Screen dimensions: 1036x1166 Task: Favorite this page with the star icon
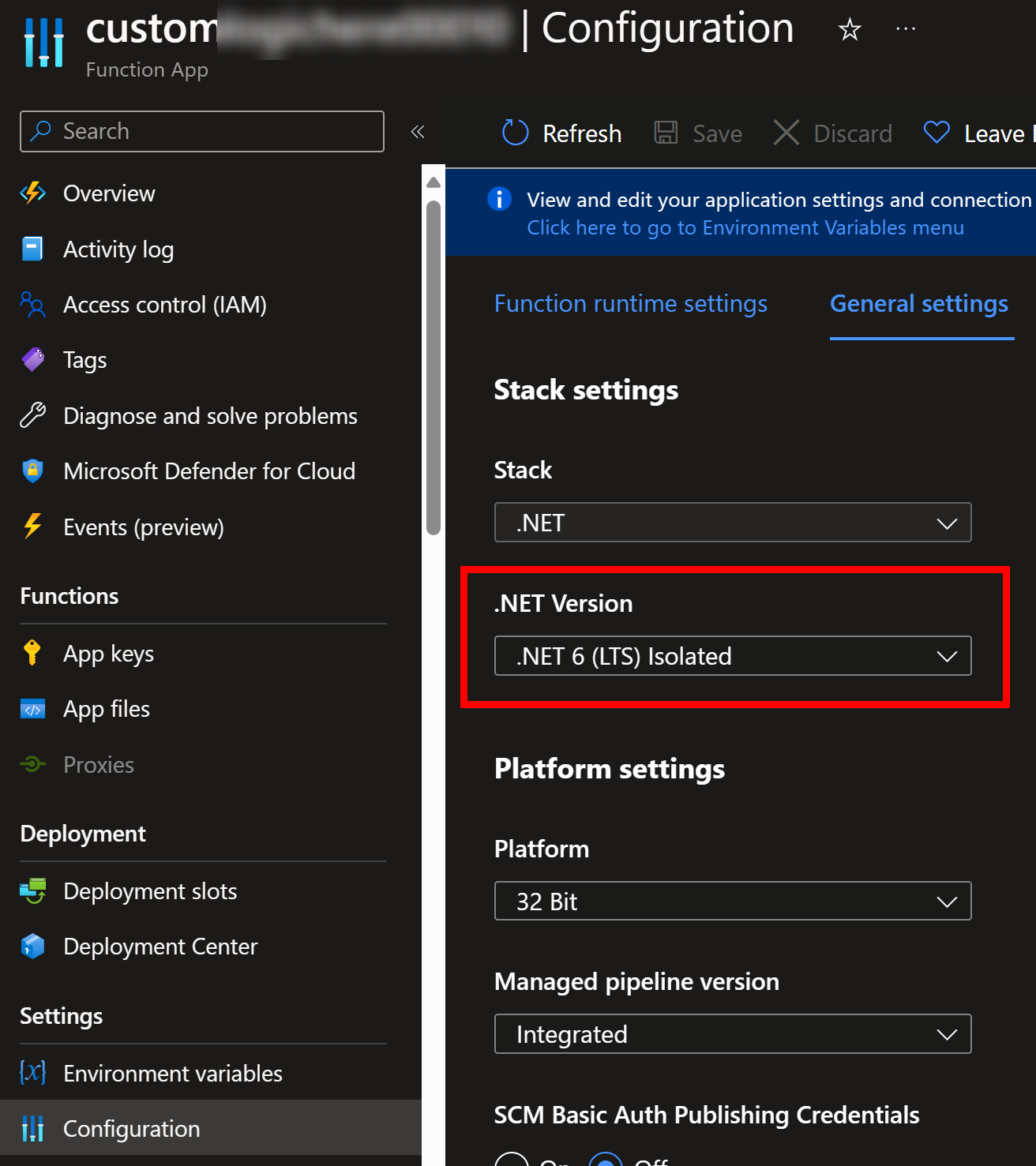[x=850, y=30]
